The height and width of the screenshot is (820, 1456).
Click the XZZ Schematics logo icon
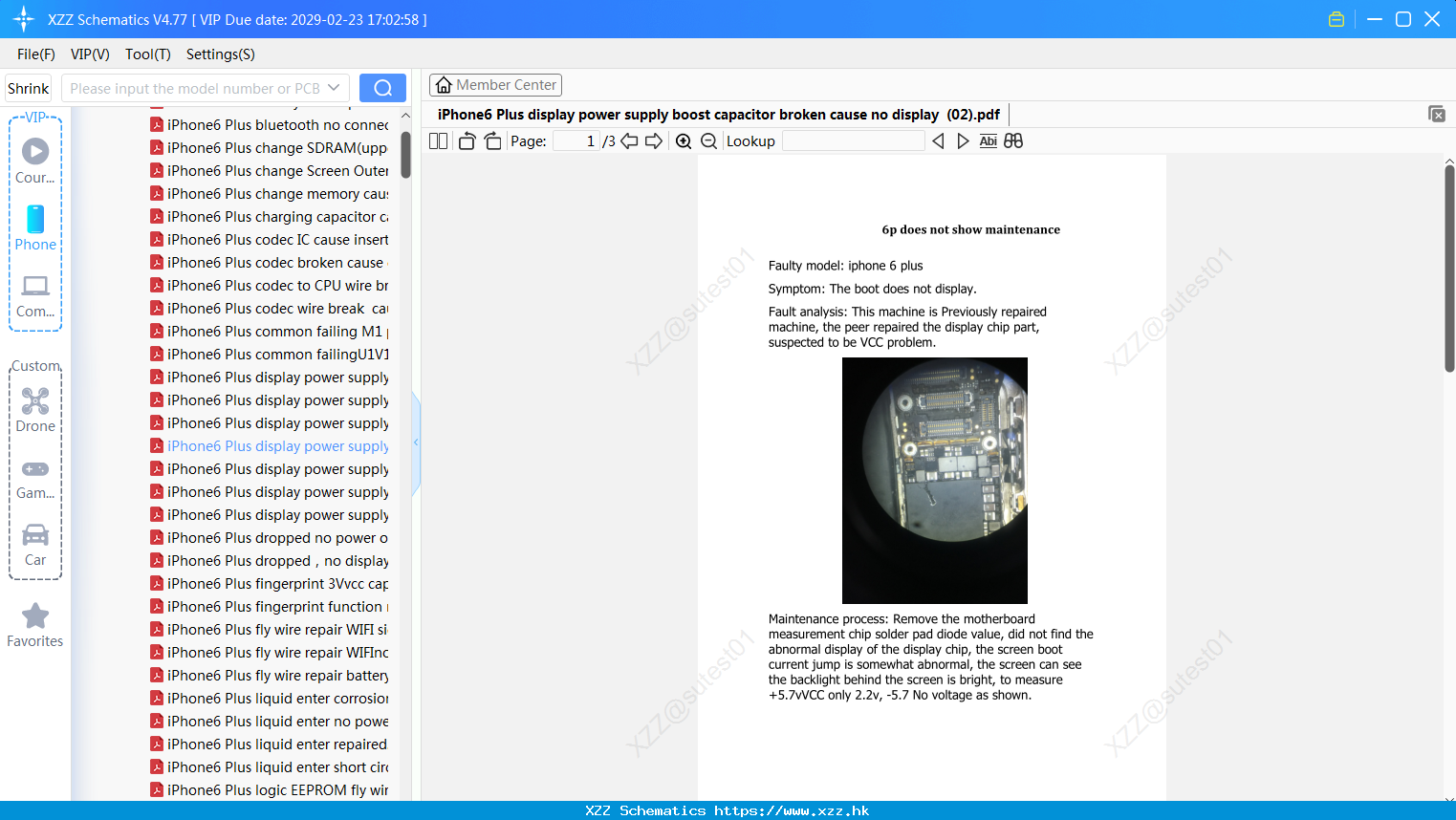(x=24, y=19)
